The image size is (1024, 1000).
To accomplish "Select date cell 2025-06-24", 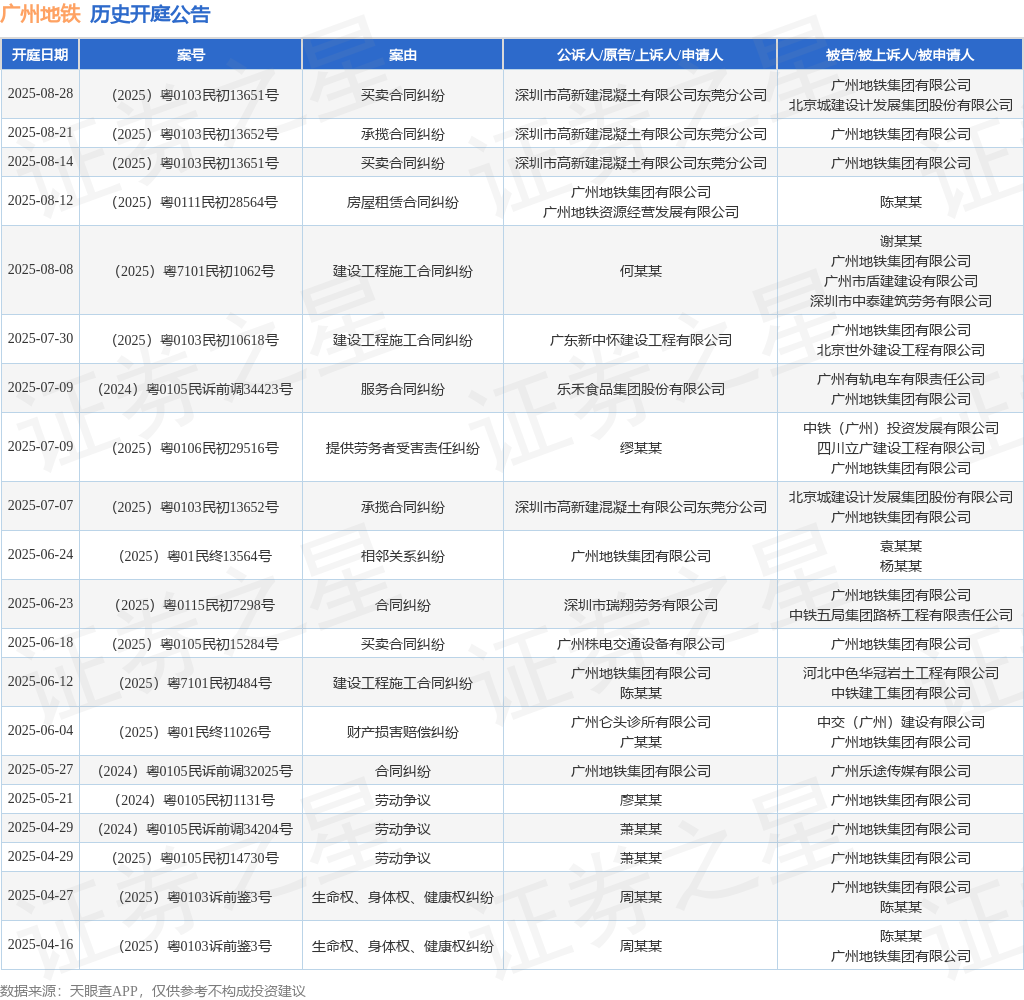I will 40,555.
